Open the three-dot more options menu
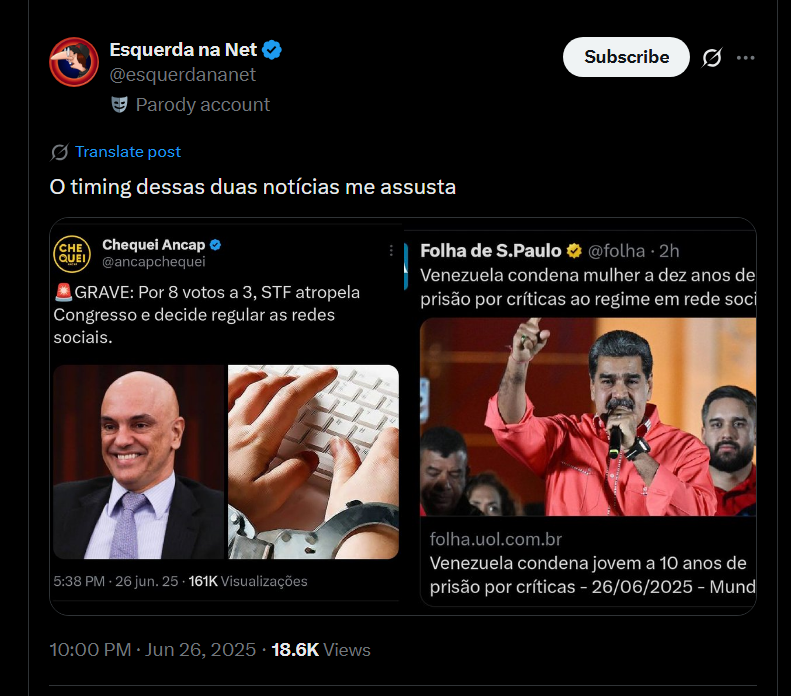This screenshot has width=791, height=696. click(745, 57)
